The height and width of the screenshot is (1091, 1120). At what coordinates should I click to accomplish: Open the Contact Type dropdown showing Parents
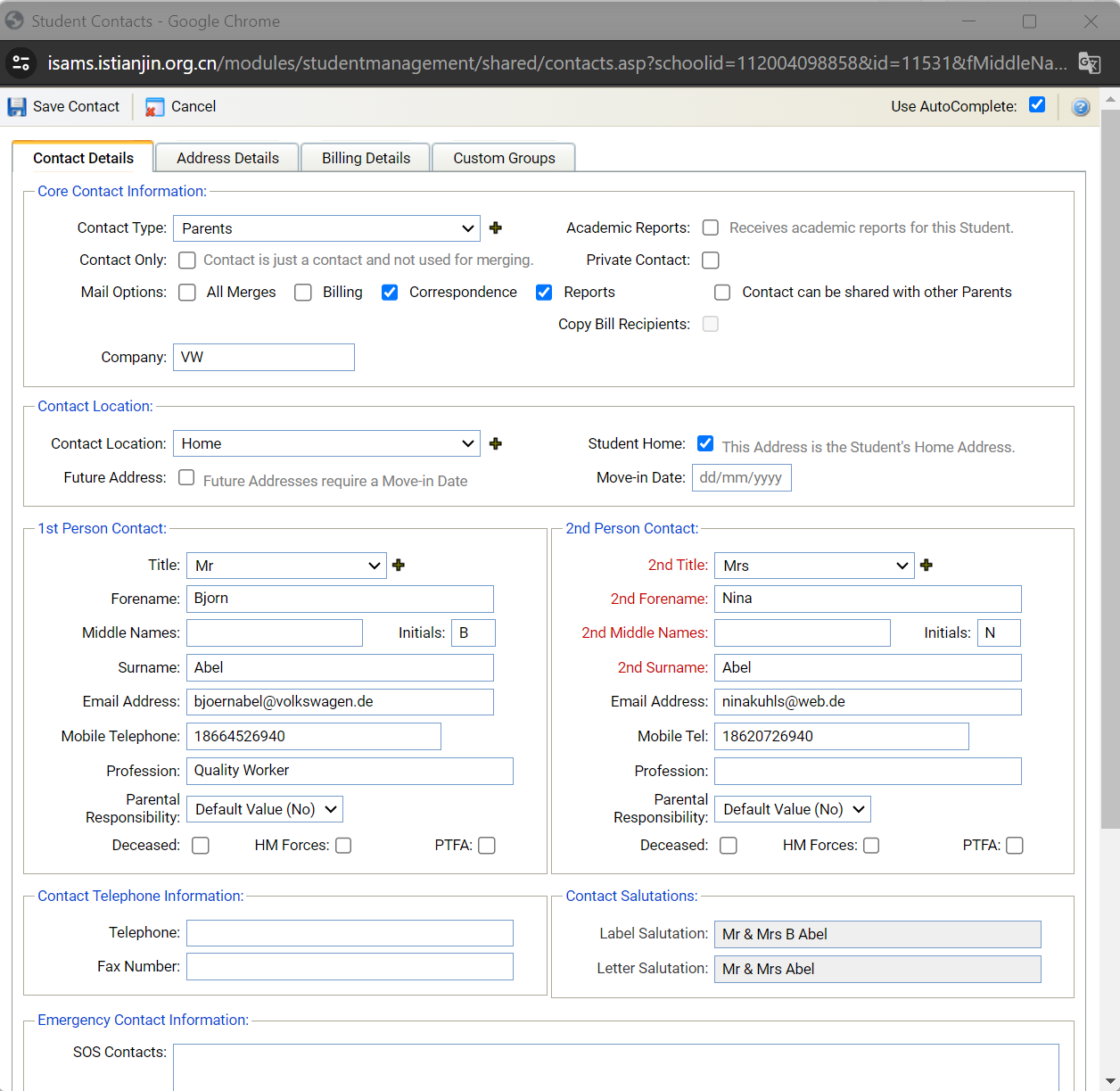(x=326, y=228)
